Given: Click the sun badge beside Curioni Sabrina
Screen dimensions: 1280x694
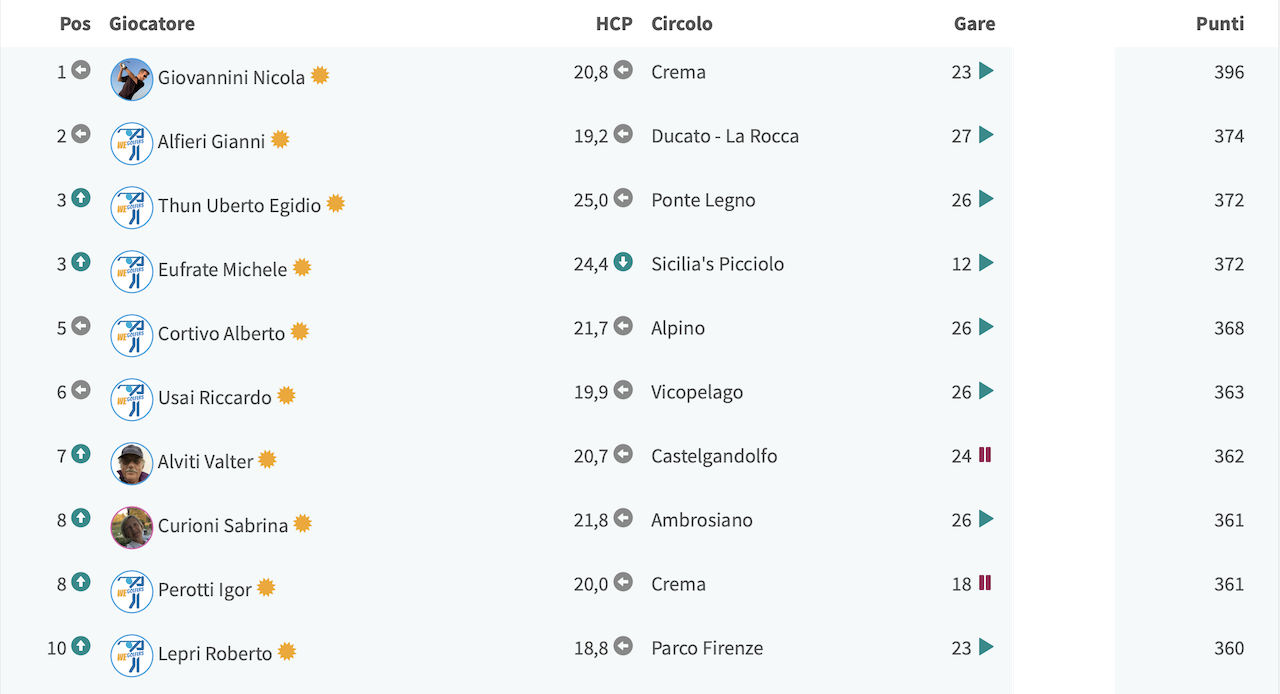Looking at the screenshot, I should click(303, 523).
